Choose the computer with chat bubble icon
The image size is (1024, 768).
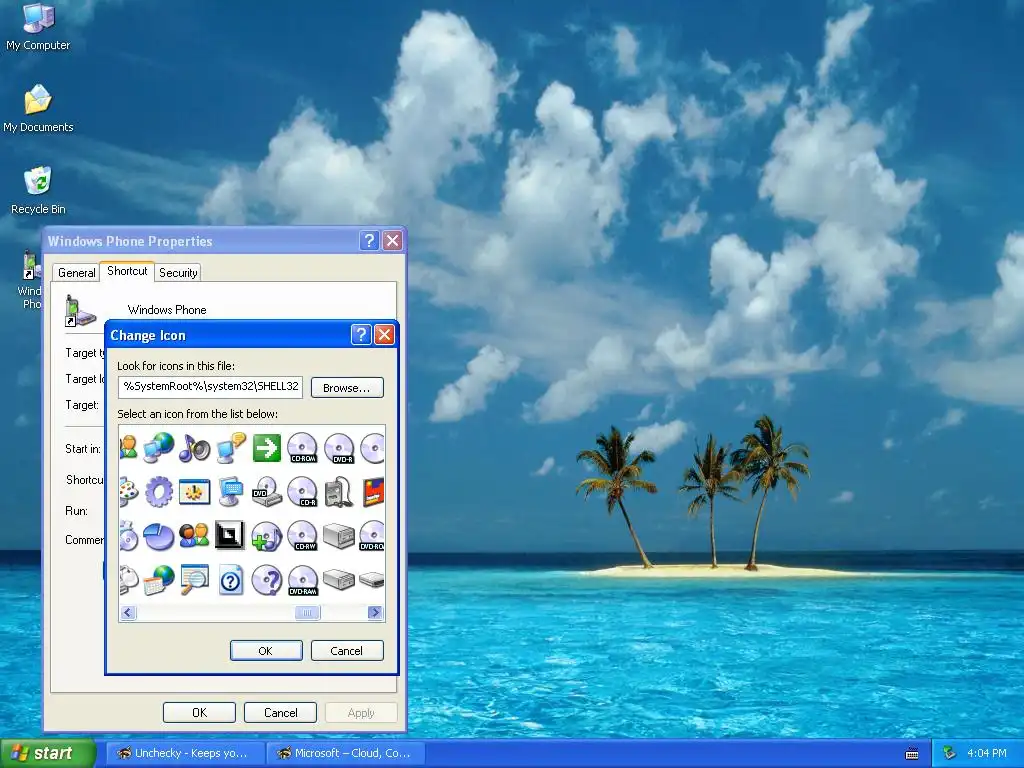point(231,448)
